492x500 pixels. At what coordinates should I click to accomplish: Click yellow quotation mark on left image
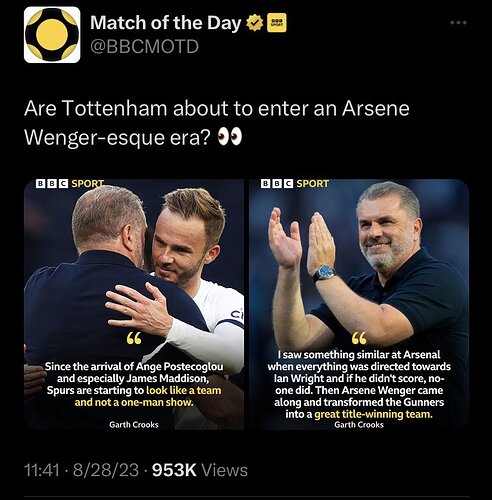134,338
